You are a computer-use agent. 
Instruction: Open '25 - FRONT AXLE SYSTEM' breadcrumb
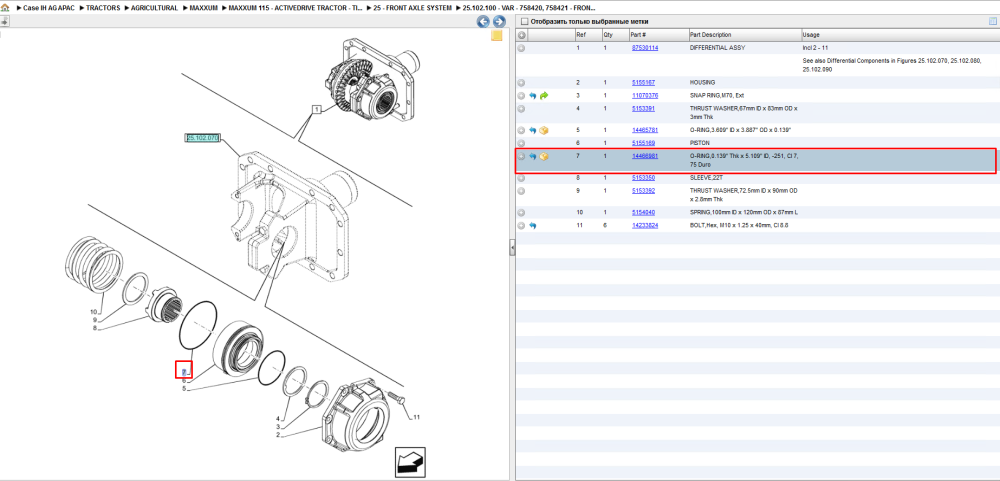tap(412, 8)
